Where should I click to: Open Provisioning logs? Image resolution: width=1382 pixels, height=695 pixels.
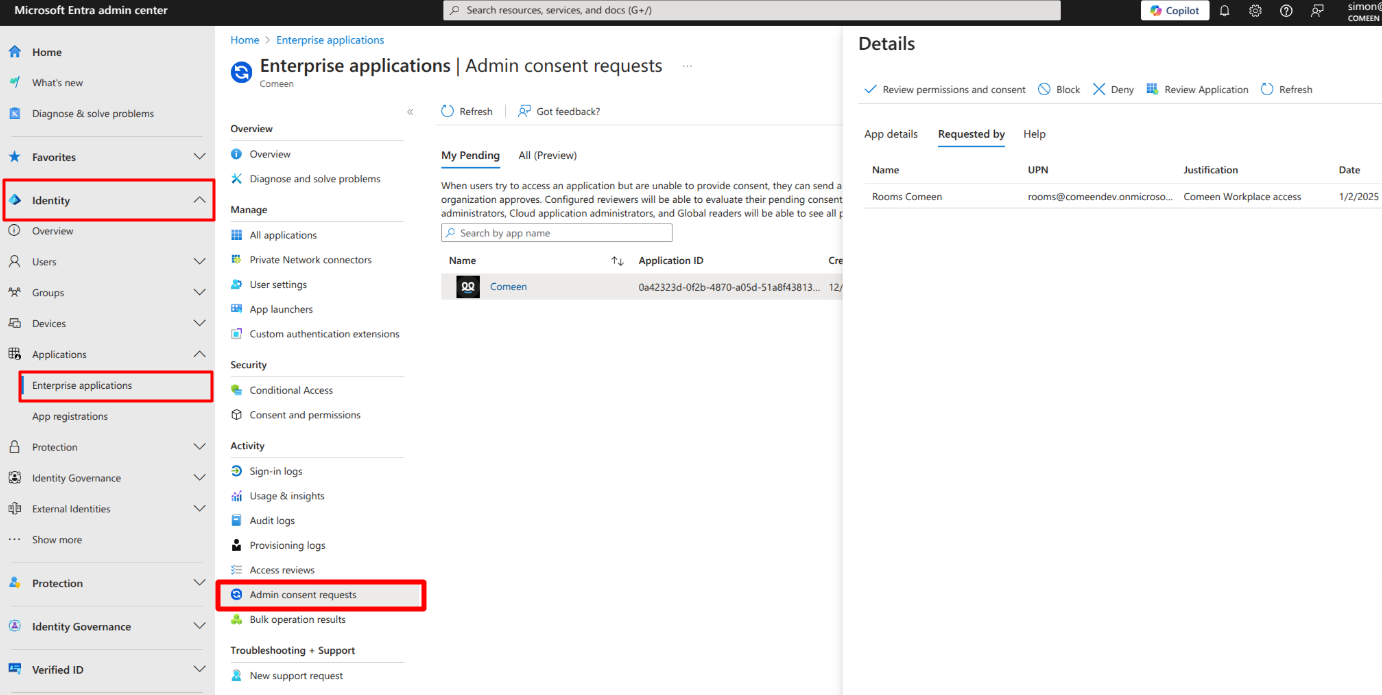click(x=287, y=546)
